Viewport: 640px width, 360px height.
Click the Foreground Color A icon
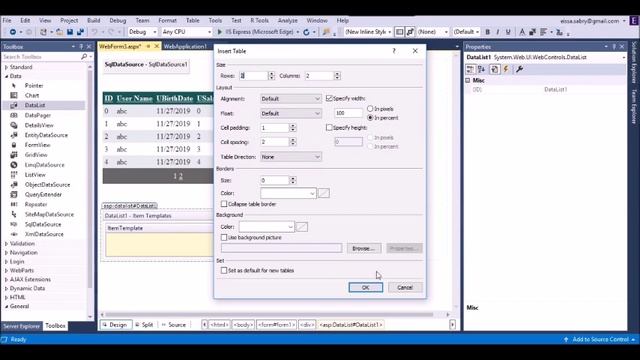coord(522,32)
